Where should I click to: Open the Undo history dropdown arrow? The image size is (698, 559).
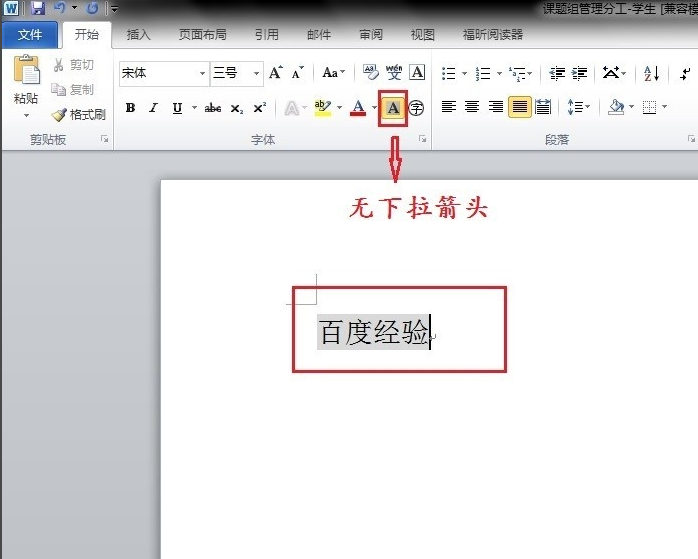pyautogui.click(x=74, y=7)
